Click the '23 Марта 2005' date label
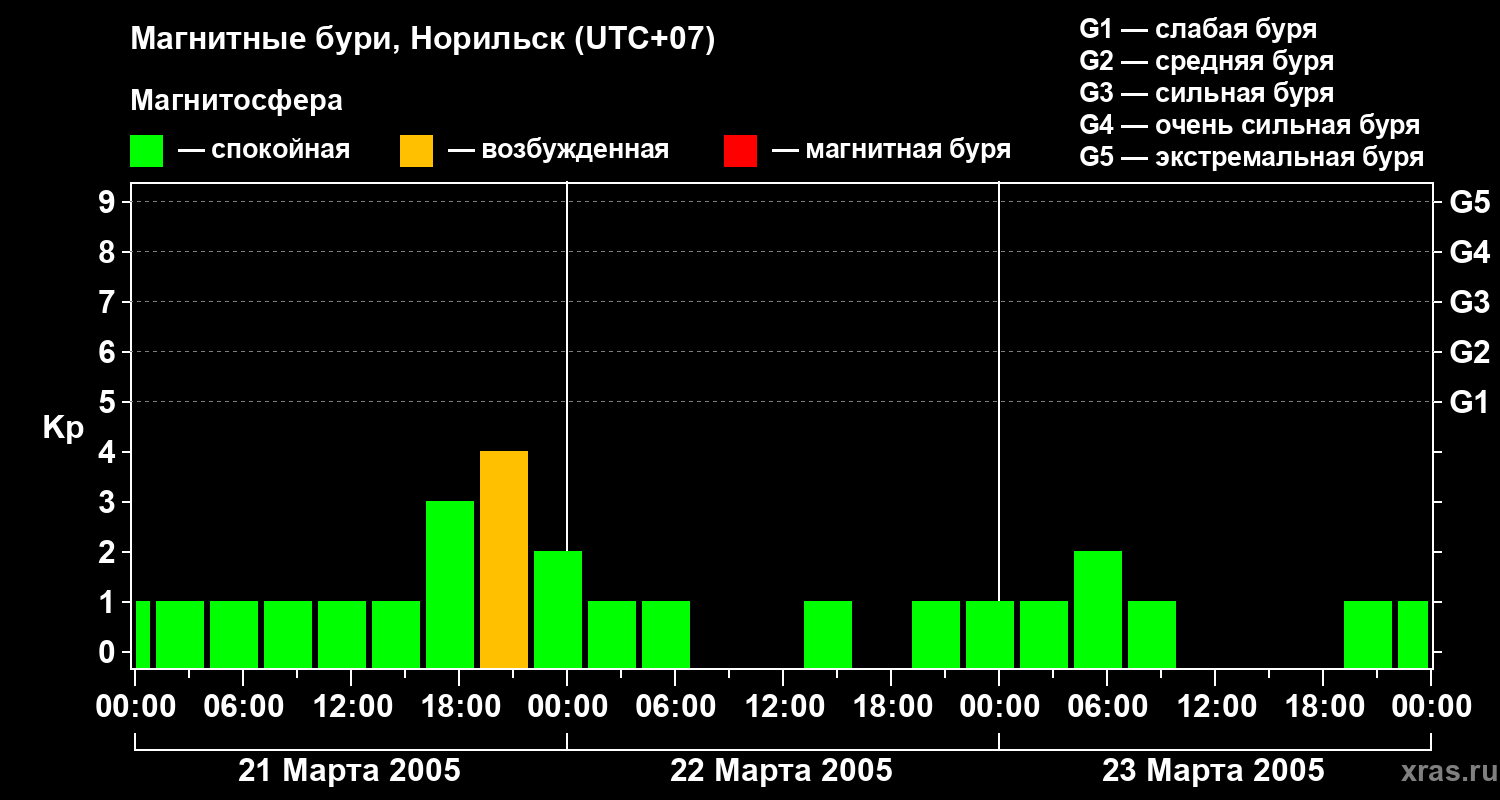The height and width of the screenshot is (800, 1500). [x=1213, y=771]
